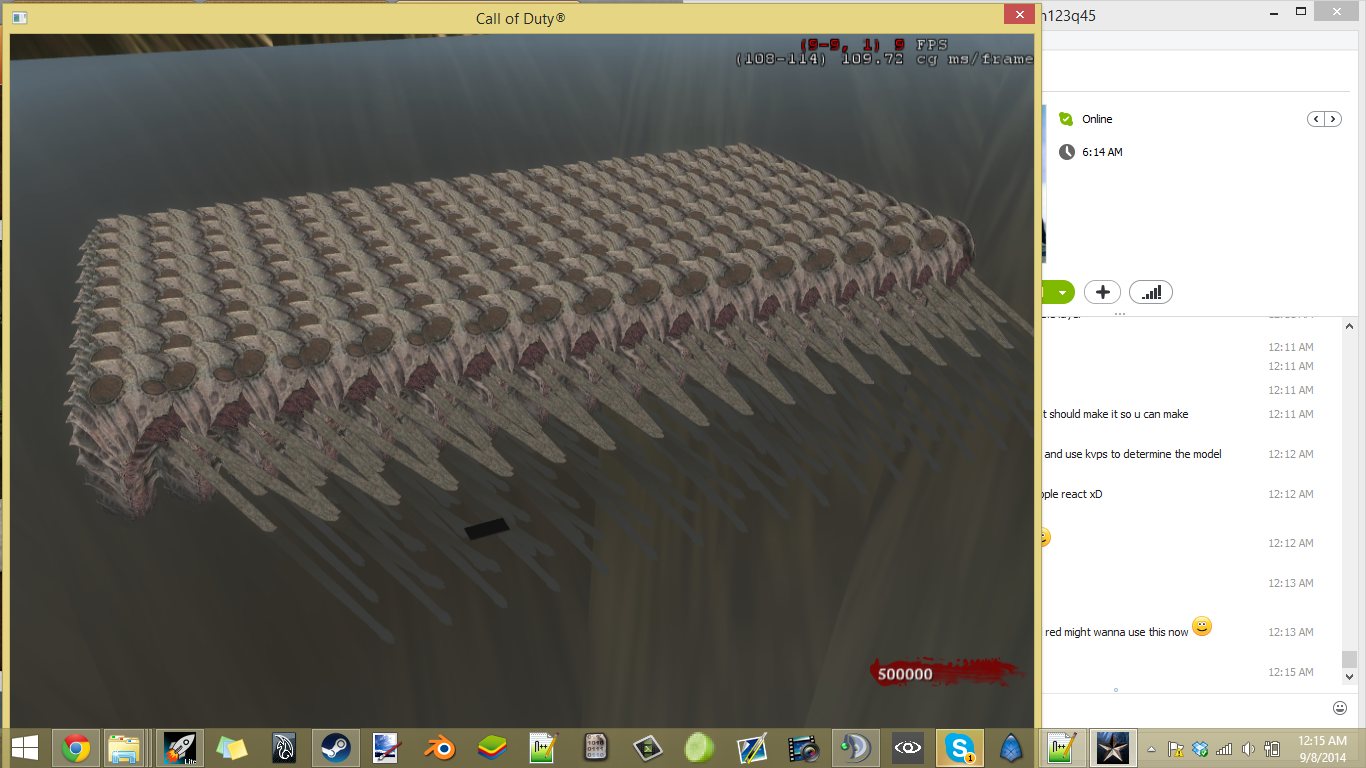Open the gray binary-digits app on taskbar
The height and width of the screenshot is (768, 1366).
[x=595, y=747]
